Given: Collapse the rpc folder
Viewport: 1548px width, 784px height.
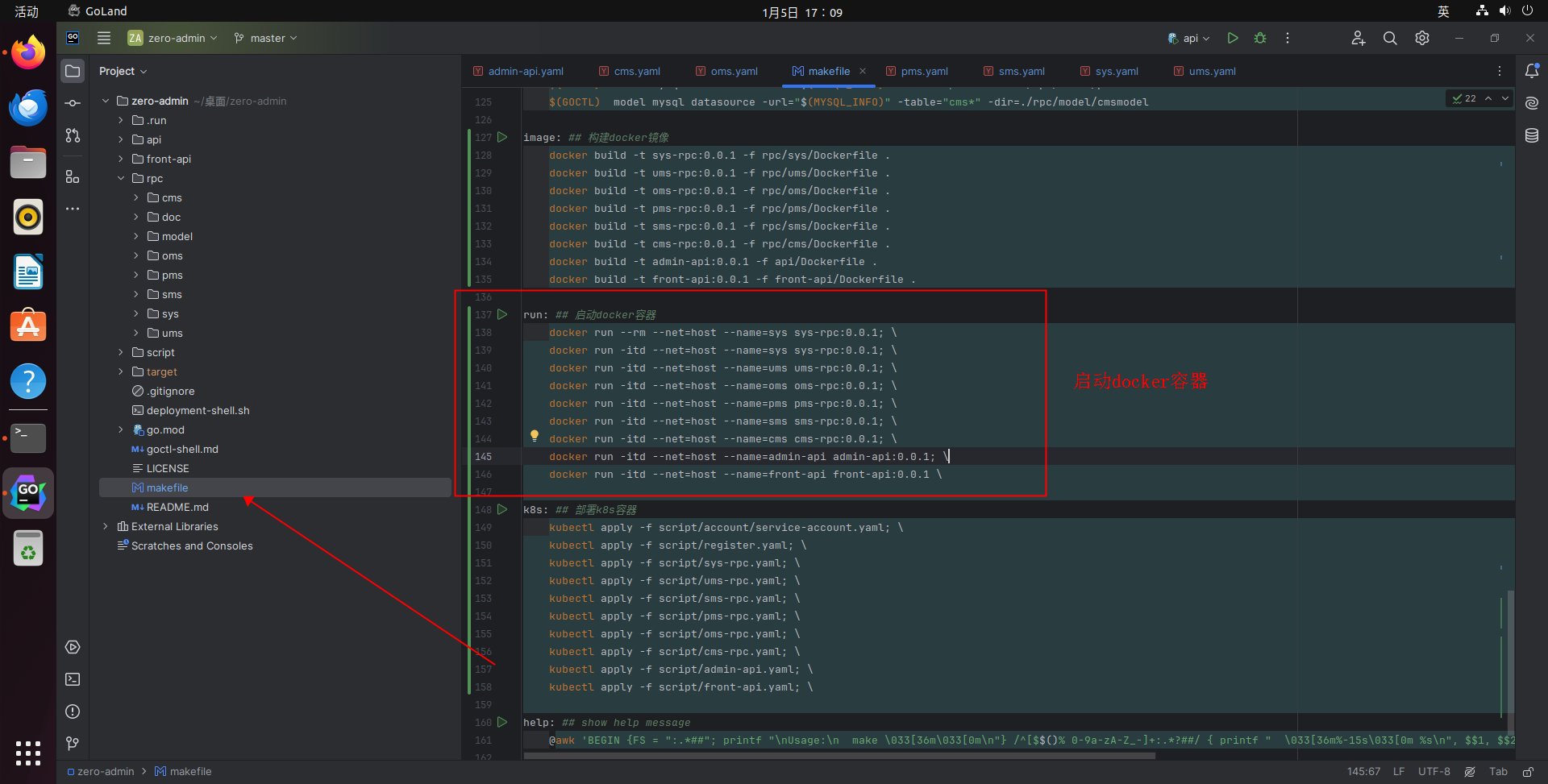Looking at the screenshot, I should (x=121, y=178).
